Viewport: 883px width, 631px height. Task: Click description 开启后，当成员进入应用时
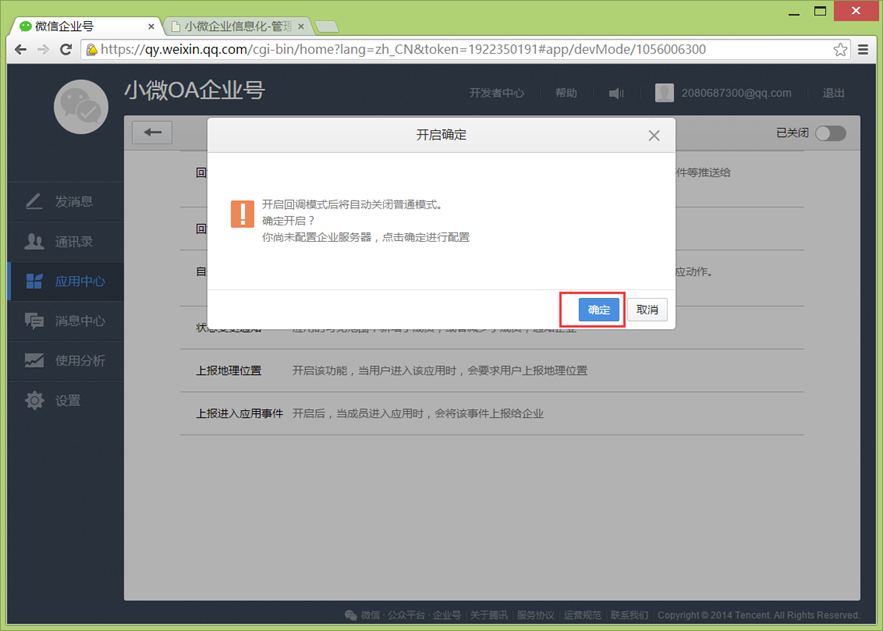click(418, 414)
